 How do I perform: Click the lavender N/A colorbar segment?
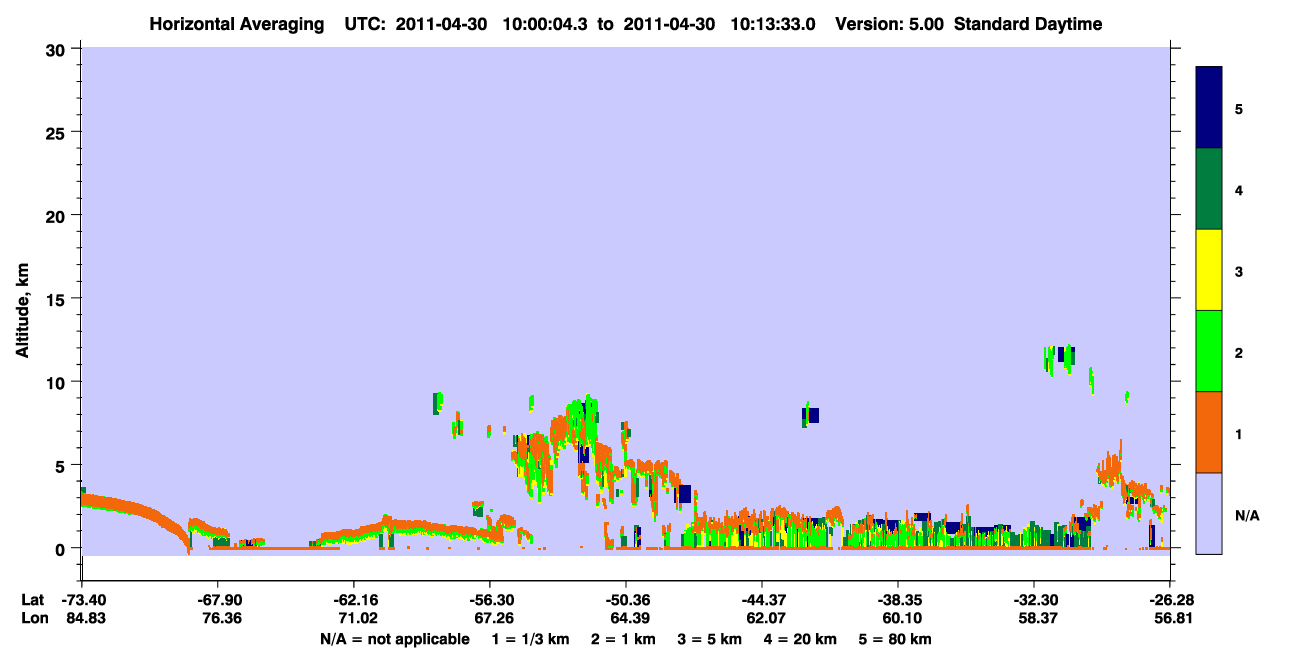pyautogui.click(x=1209, y=513)
